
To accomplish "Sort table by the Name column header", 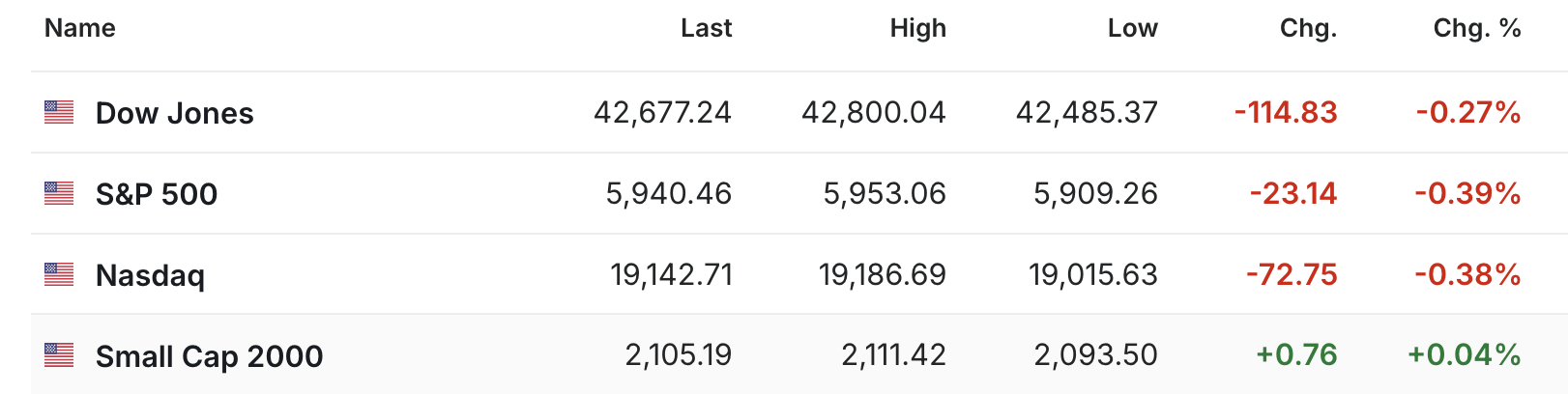I will coord(80,28).
